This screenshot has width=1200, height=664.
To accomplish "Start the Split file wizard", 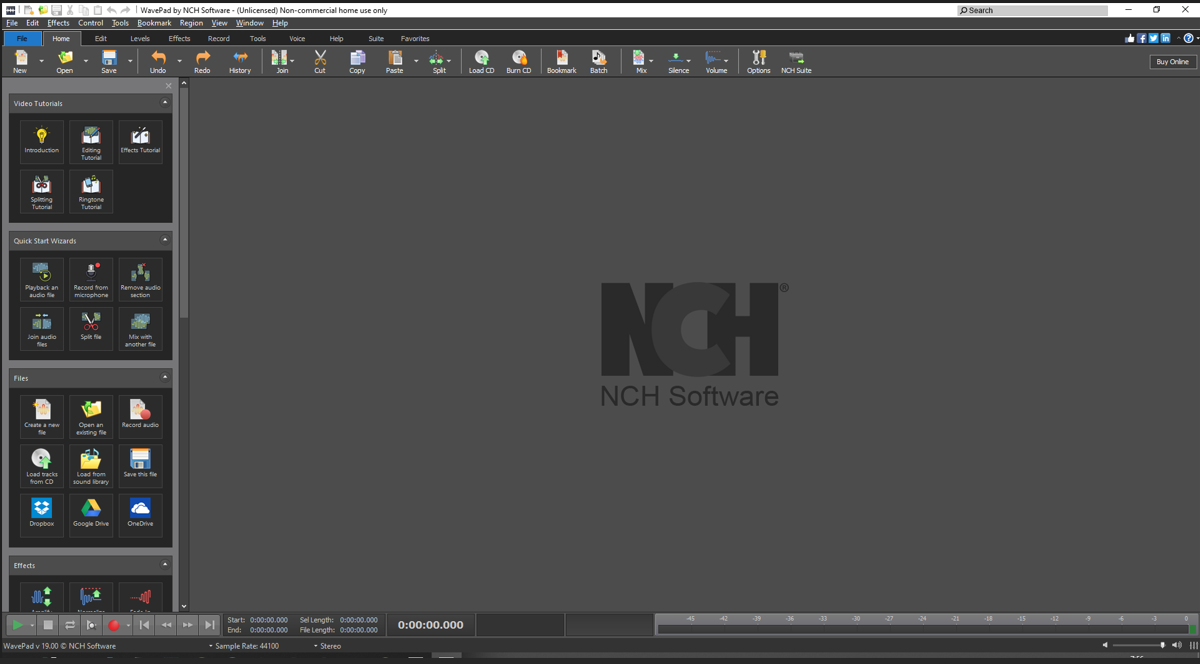I will tap(91, 328).
